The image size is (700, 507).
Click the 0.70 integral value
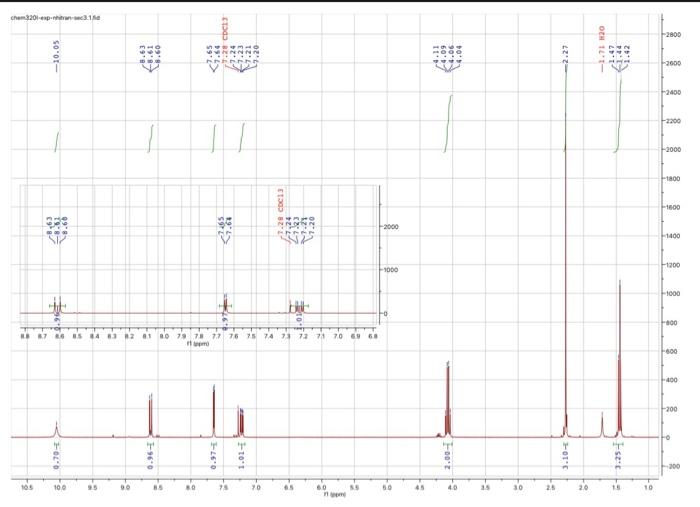point(56,460)
